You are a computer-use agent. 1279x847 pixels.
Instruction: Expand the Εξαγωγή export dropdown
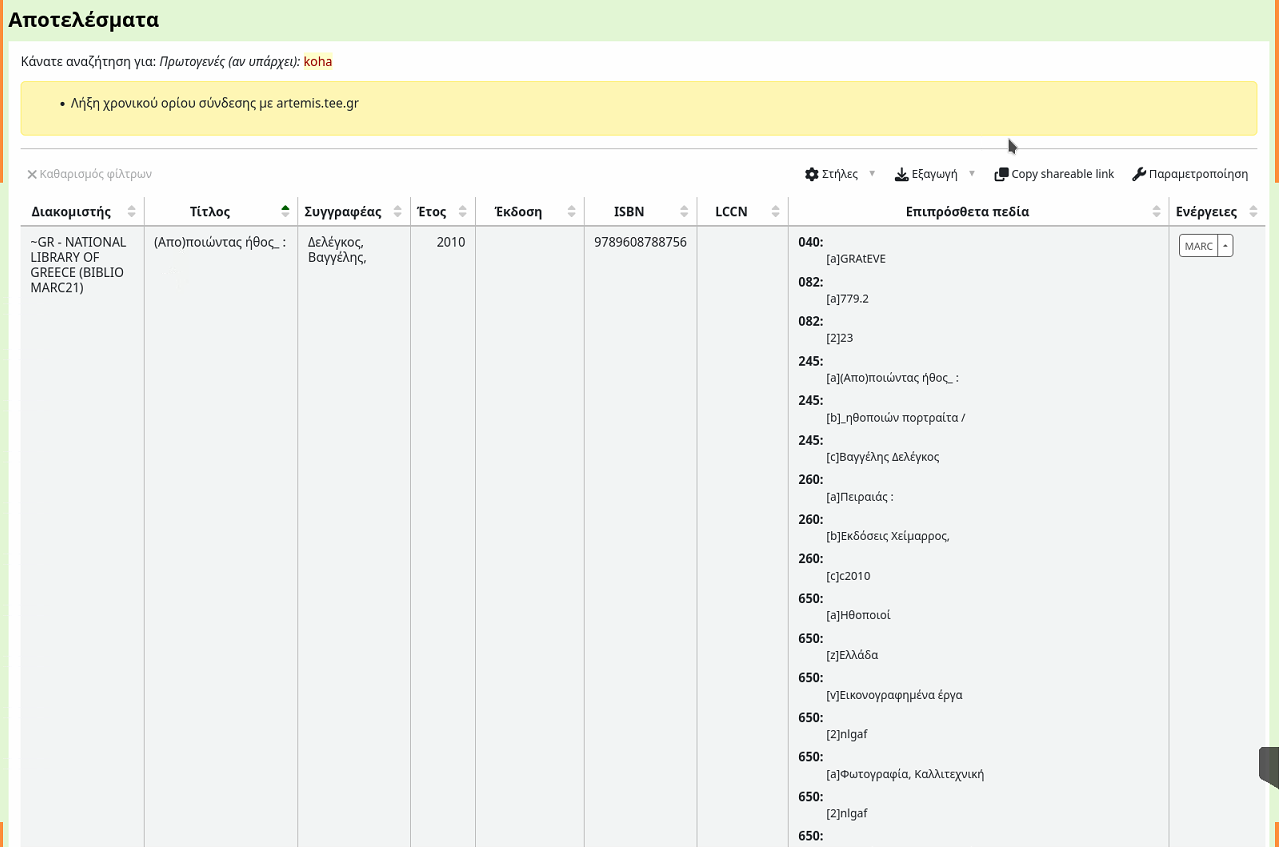click(934, 174)
